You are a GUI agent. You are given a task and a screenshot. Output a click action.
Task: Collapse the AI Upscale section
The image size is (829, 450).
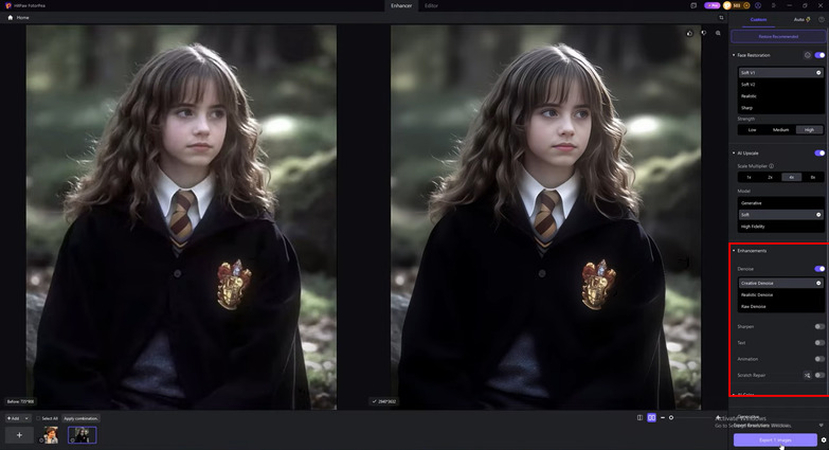(x=734, y=153)
